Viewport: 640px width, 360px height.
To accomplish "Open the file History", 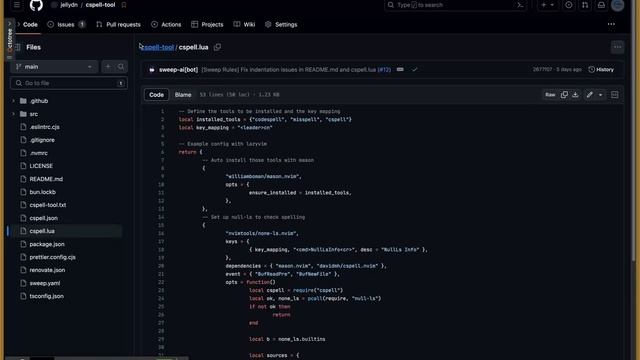I will pyautogui.click(x=601, y=70).
